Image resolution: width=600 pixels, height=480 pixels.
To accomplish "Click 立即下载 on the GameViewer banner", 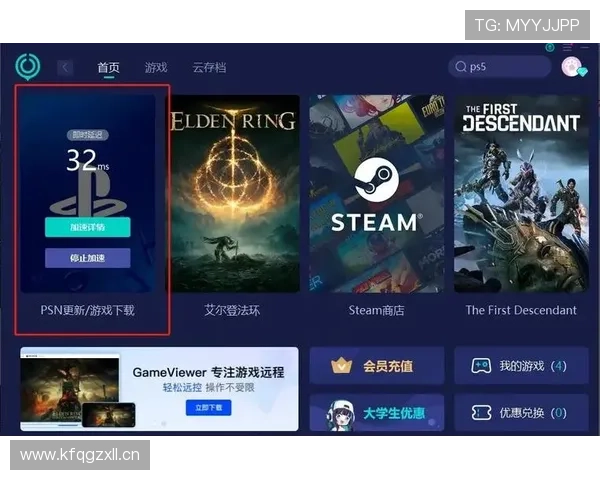I will (209, 408).
